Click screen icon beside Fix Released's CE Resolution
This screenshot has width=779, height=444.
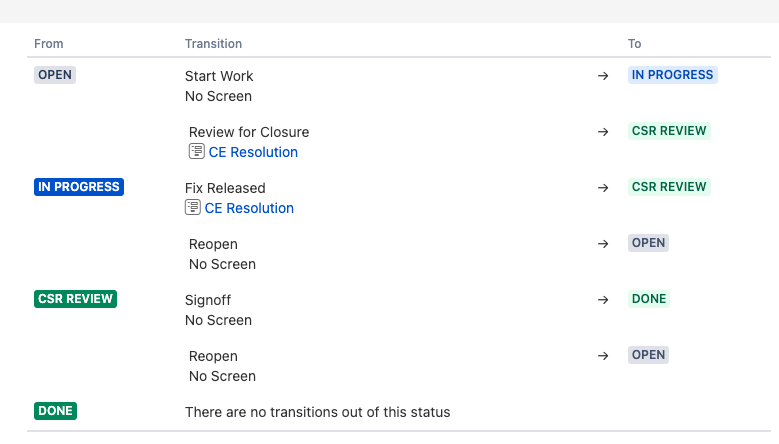point(192,208)
